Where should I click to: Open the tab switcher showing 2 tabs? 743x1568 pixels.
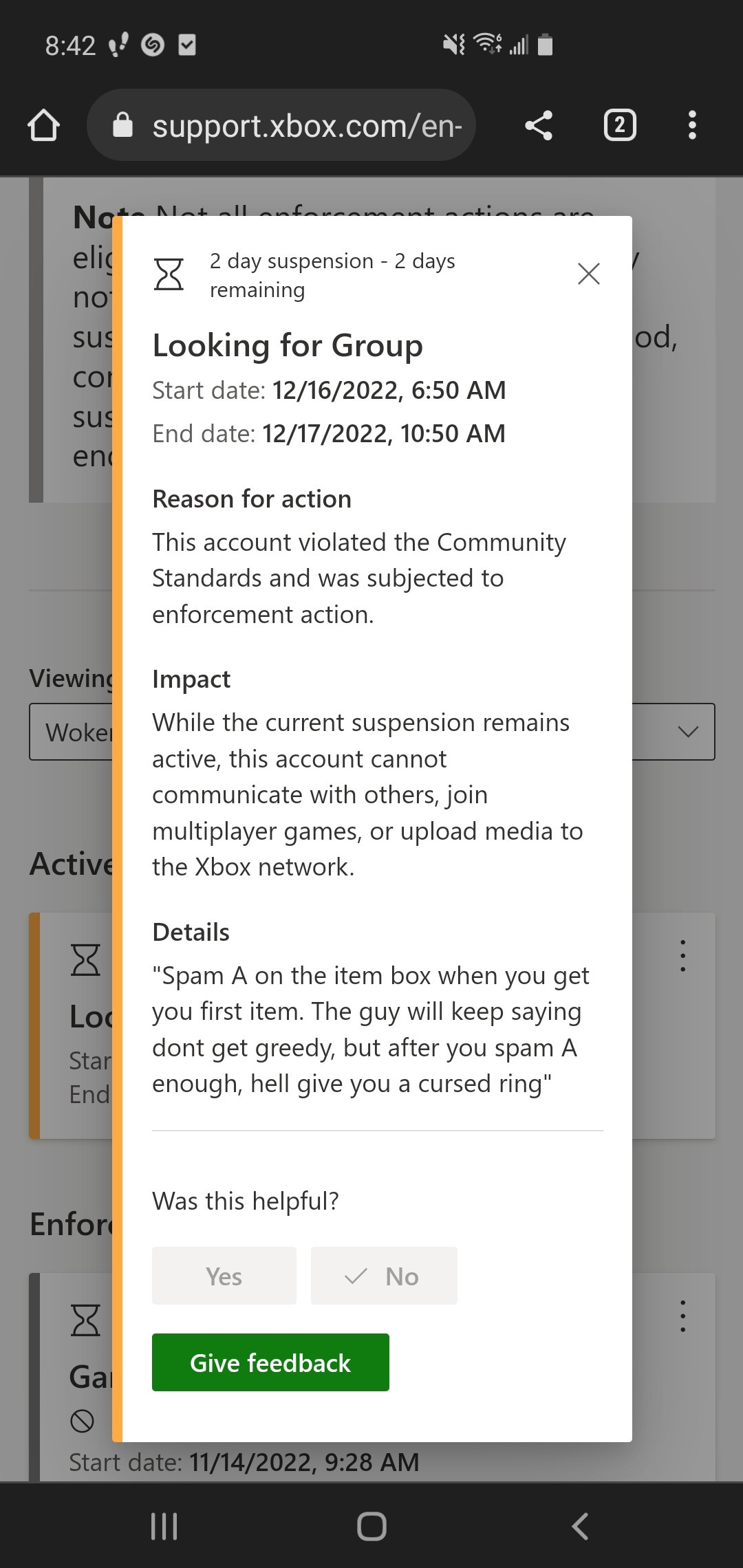(x=620, y=125)
